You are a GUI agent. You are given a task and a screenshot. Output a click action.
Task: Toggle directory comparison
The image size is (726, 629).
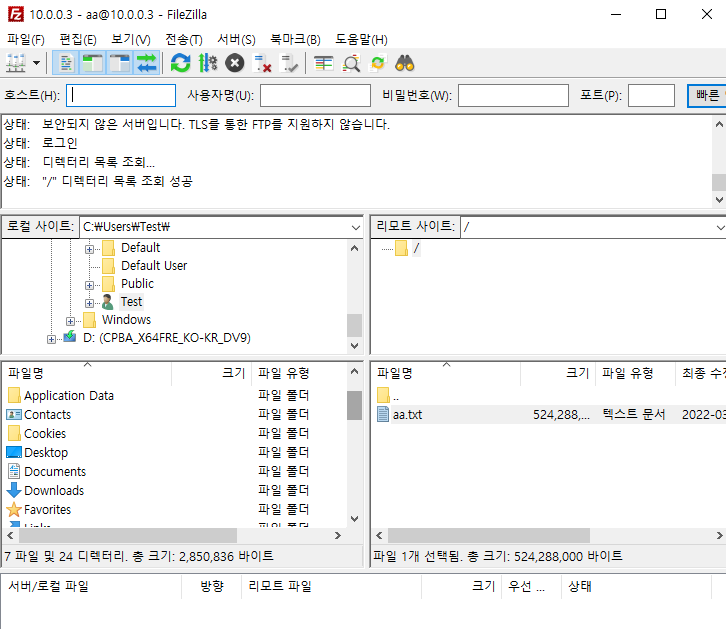click(351, 63)
